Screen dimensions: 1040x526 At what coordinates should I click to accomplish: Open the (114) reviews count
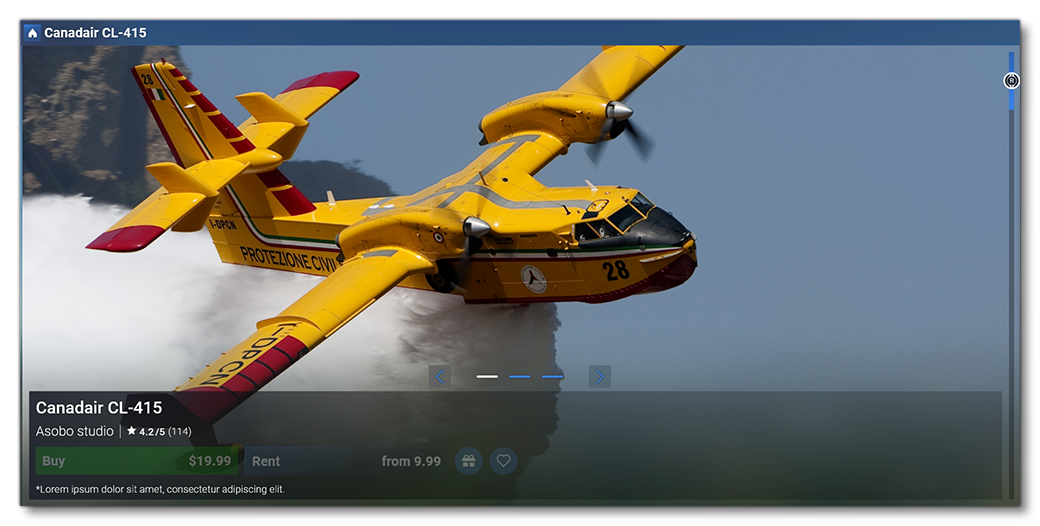pyautogui.click(x=179, y=432)
